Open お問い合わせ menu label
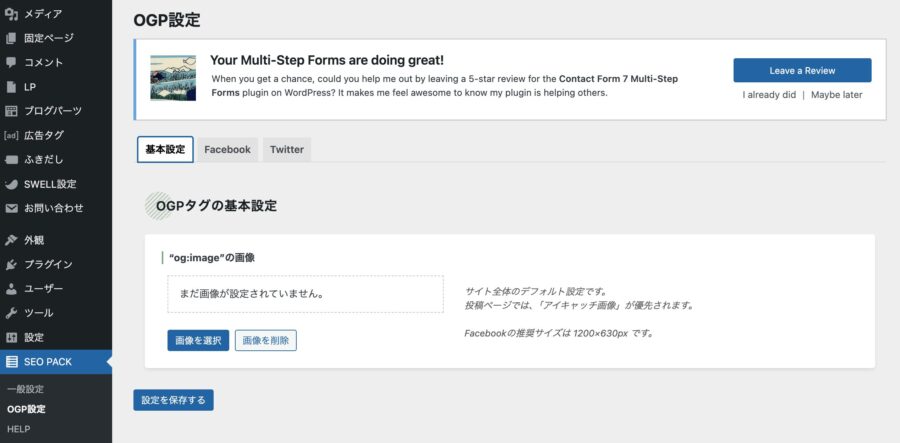The width and height of the screenshot is (900, 443). pyautogui.click(x=54, y=208)
